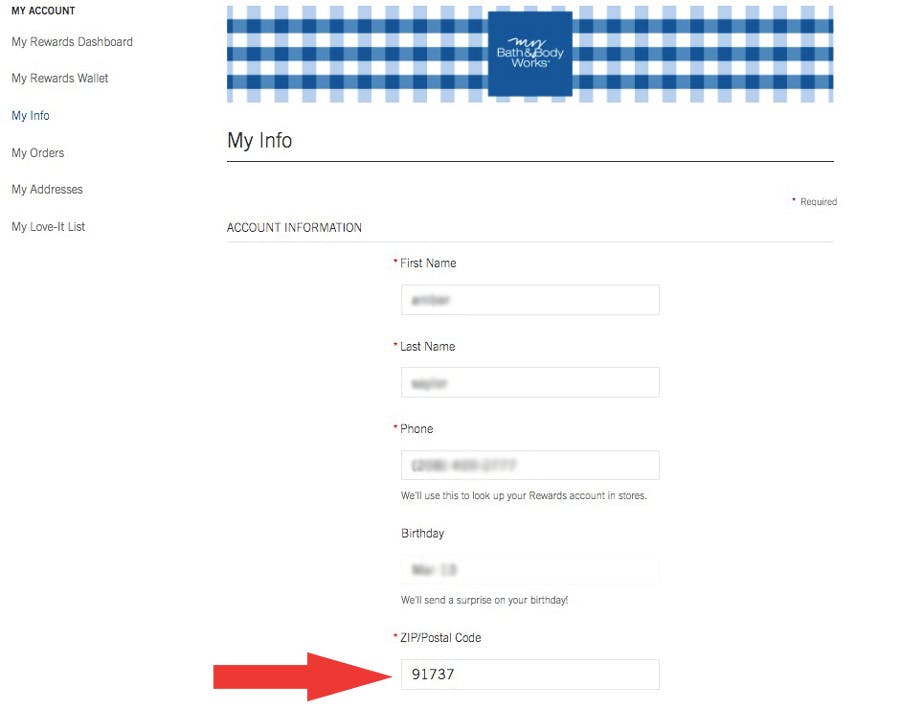Select the Phone number input field
This screenshot has width=900, height=709.
[x=529, y=465]
